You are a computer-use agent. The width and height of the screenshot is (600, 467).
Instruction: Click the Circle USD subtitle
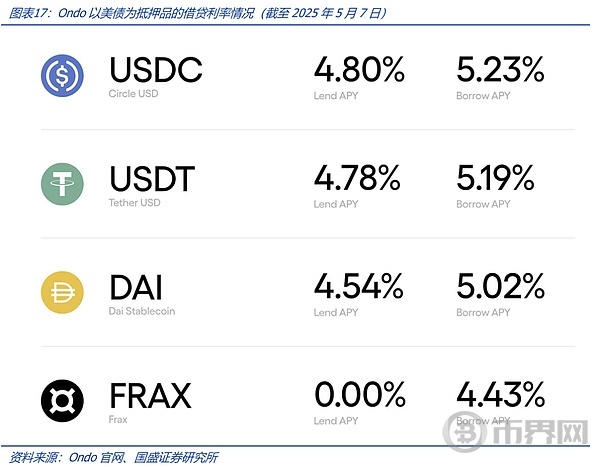[133, 94]
